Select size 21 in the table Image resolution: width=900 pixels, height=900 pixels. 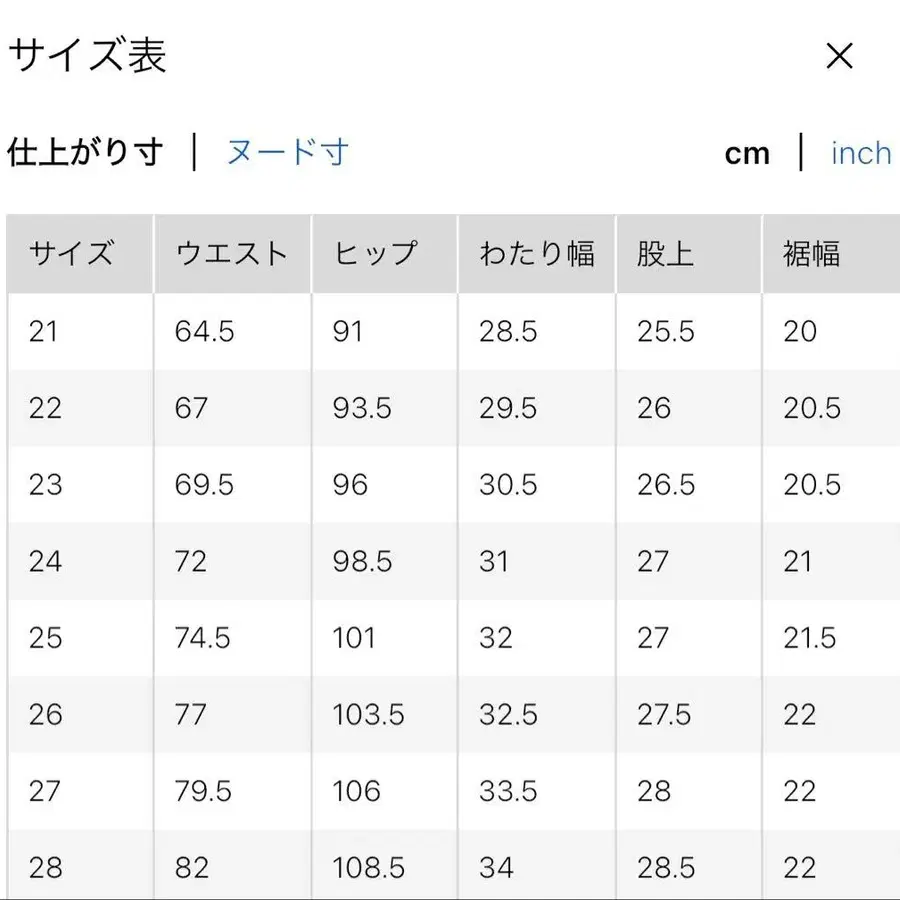[x=44, y=331]
